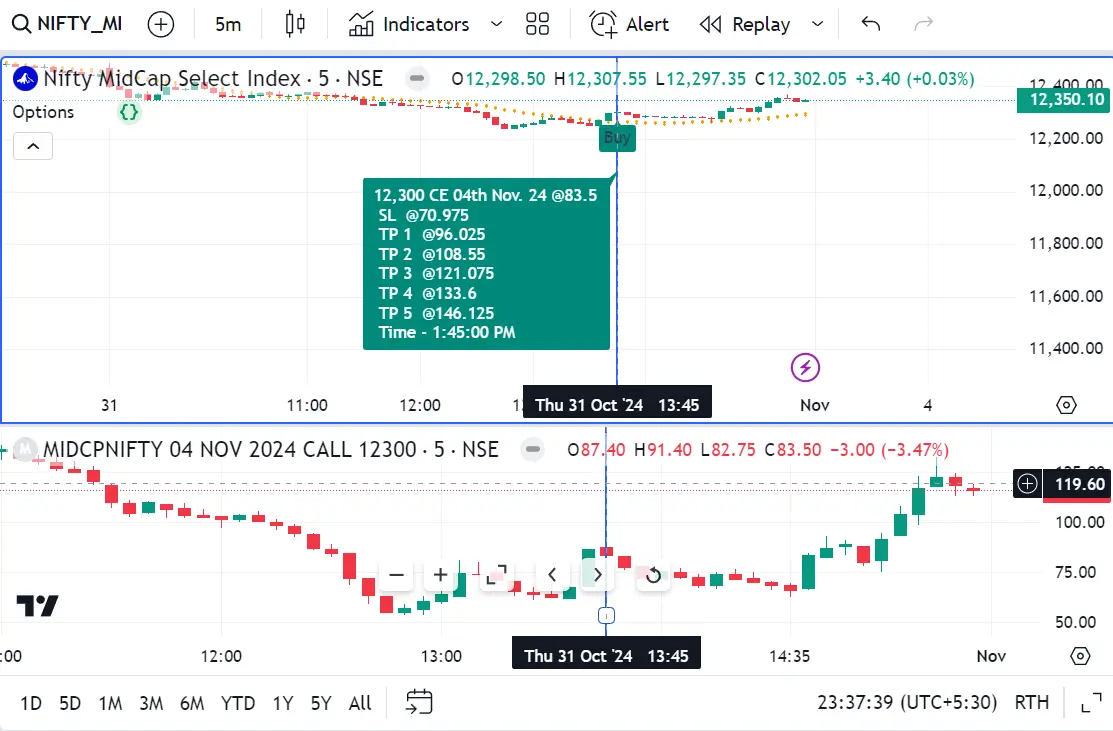The height and width of the screenshot is (731, 1113).
Task: Click the plus button beside 119.60 price
Action: pos(1027,484)
